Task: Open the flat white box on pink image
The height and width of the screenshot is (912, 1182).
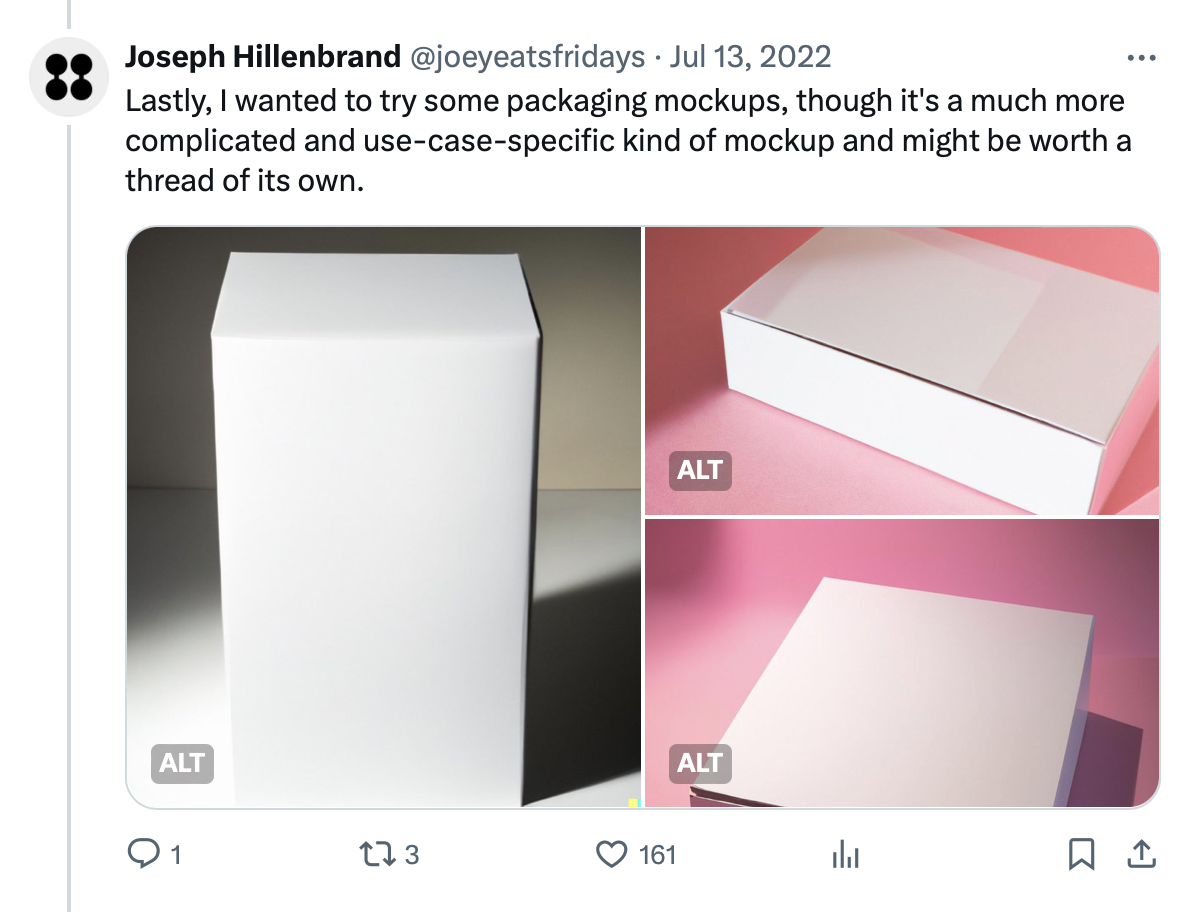Action: [x=902, y=371]
